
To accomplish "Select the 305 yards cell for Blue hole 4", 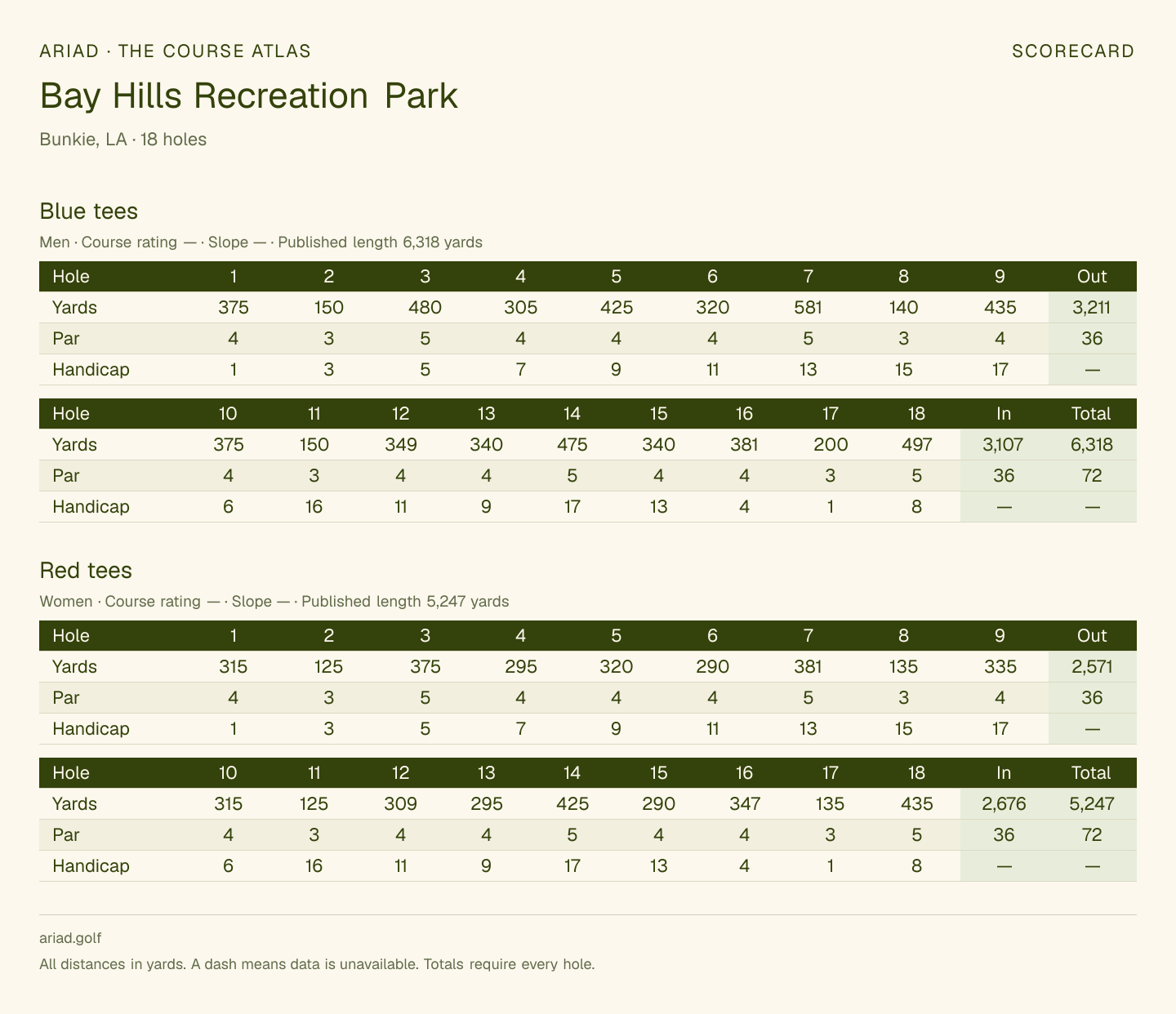I will click(x=520, y=308).
